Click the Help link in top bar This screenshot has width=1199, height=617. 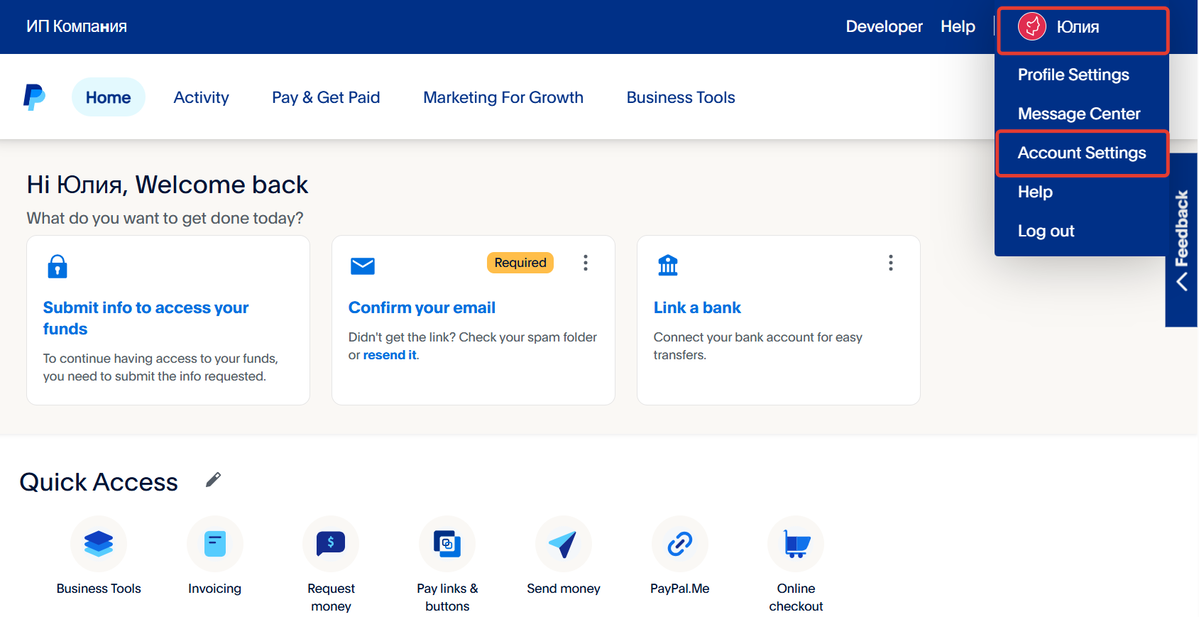[x=958, y=27]
